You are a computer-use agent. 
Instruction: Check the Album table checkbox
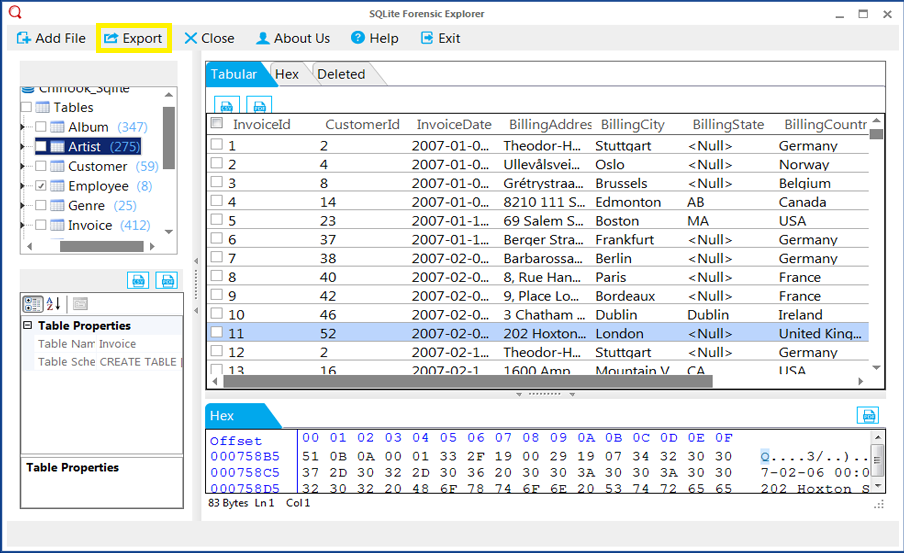click(41, 127)
